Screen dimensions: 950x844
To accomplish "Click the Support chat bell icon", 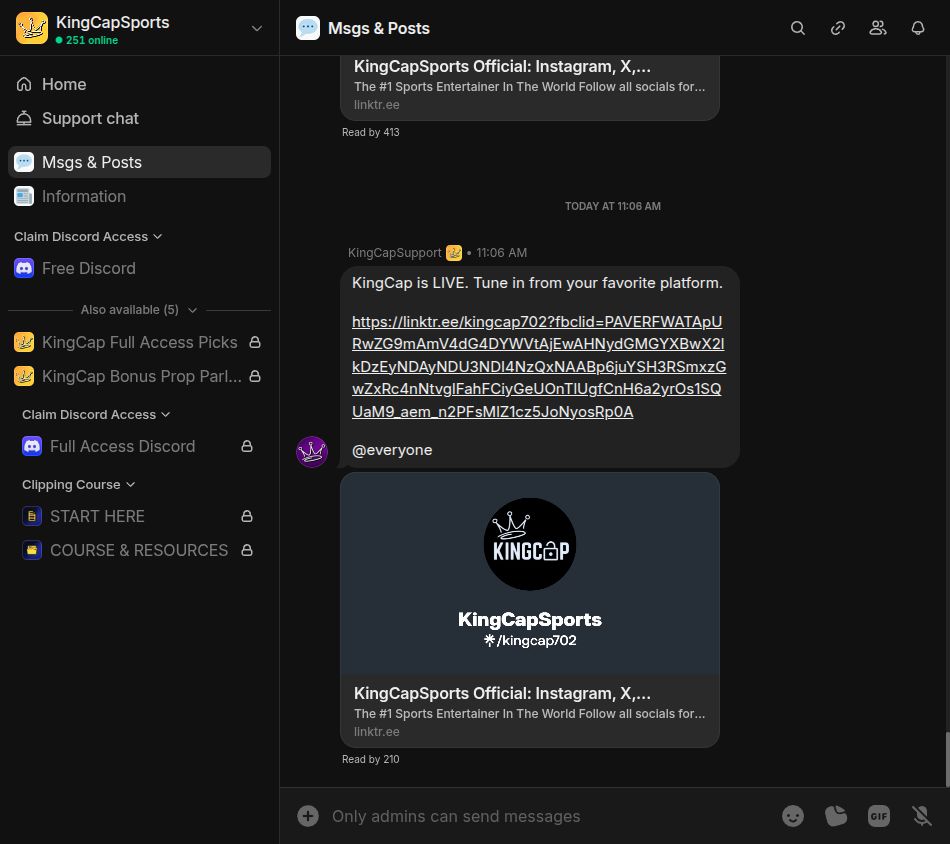I will (x=24, y=118).
